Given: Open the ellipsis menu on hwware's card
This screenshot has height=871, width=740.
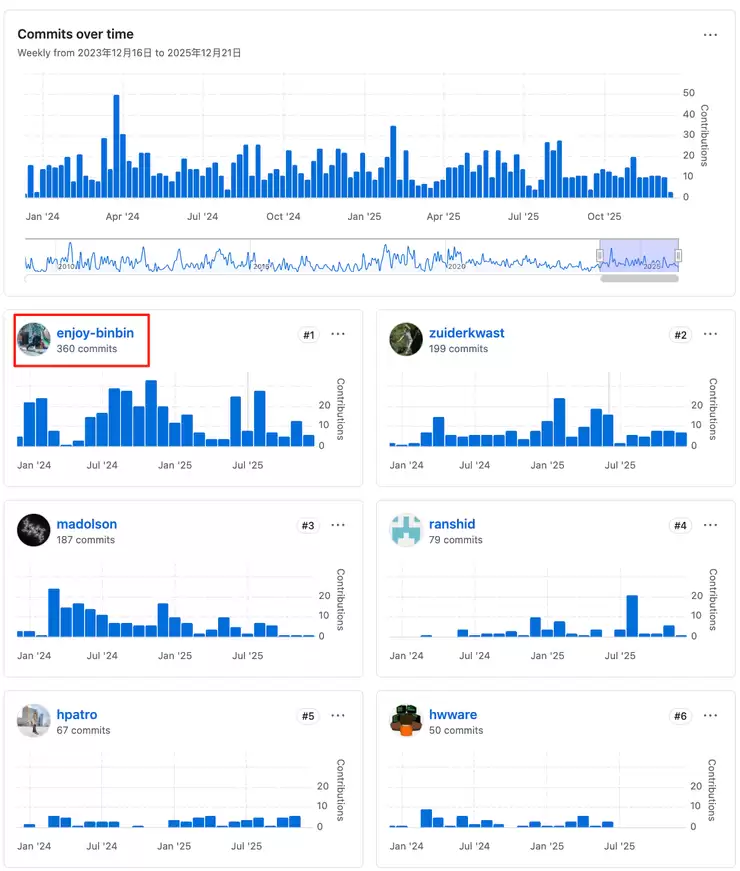Looking at the screenshot, I should click(x=710, y=716).
